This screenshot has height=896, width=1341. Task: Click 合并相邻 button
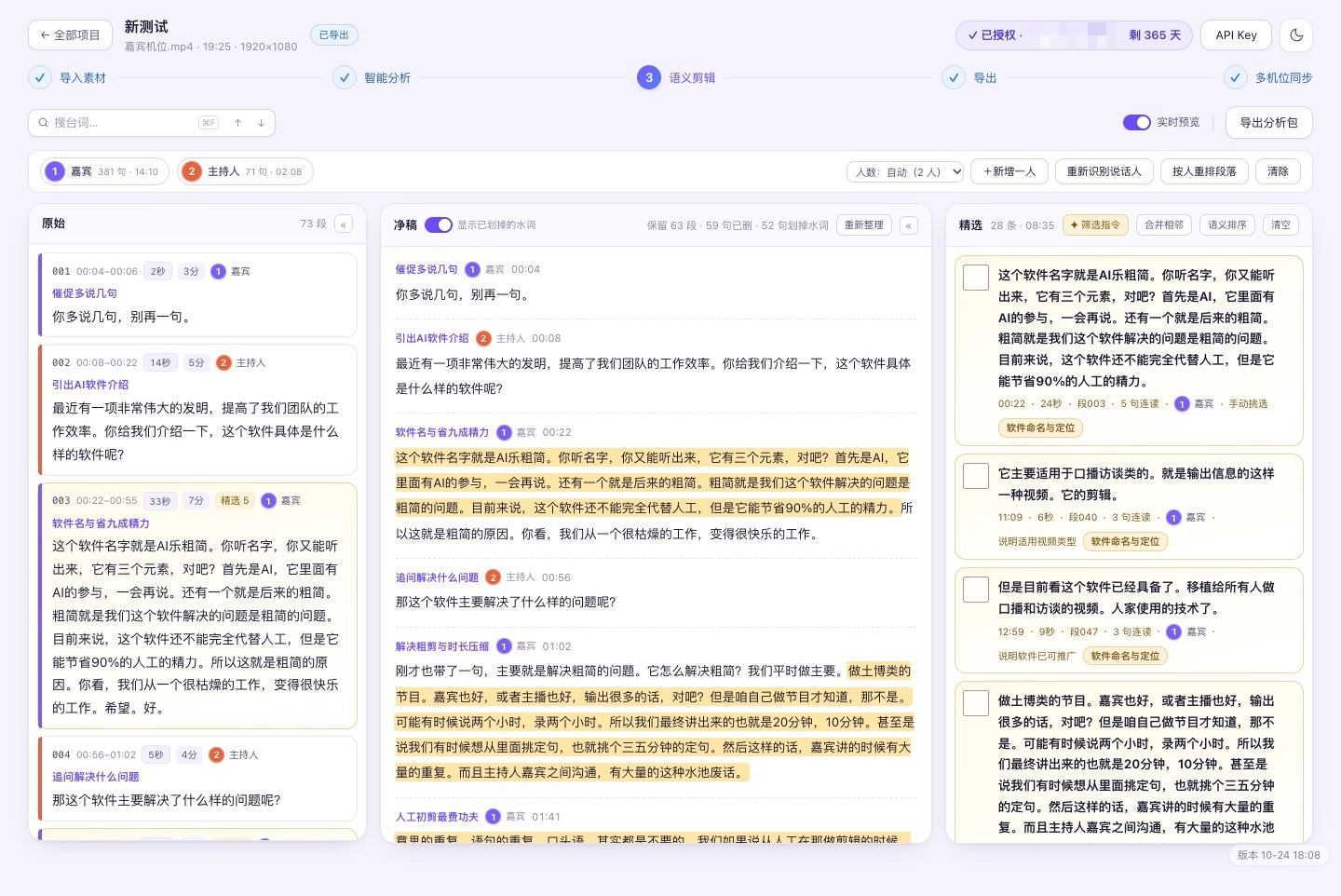1163,225
